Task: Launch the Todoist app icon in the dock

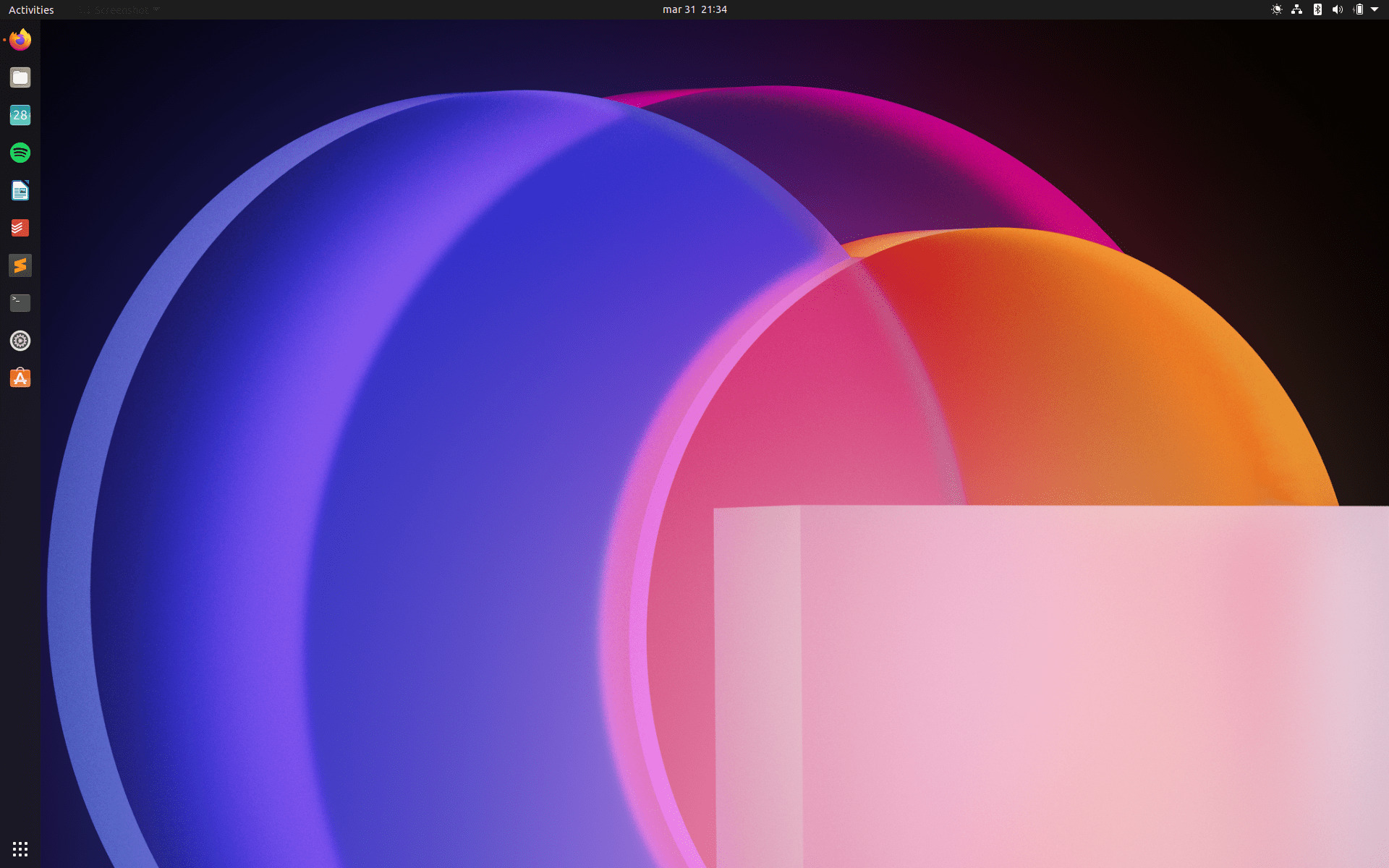Action: coord(20,228)
